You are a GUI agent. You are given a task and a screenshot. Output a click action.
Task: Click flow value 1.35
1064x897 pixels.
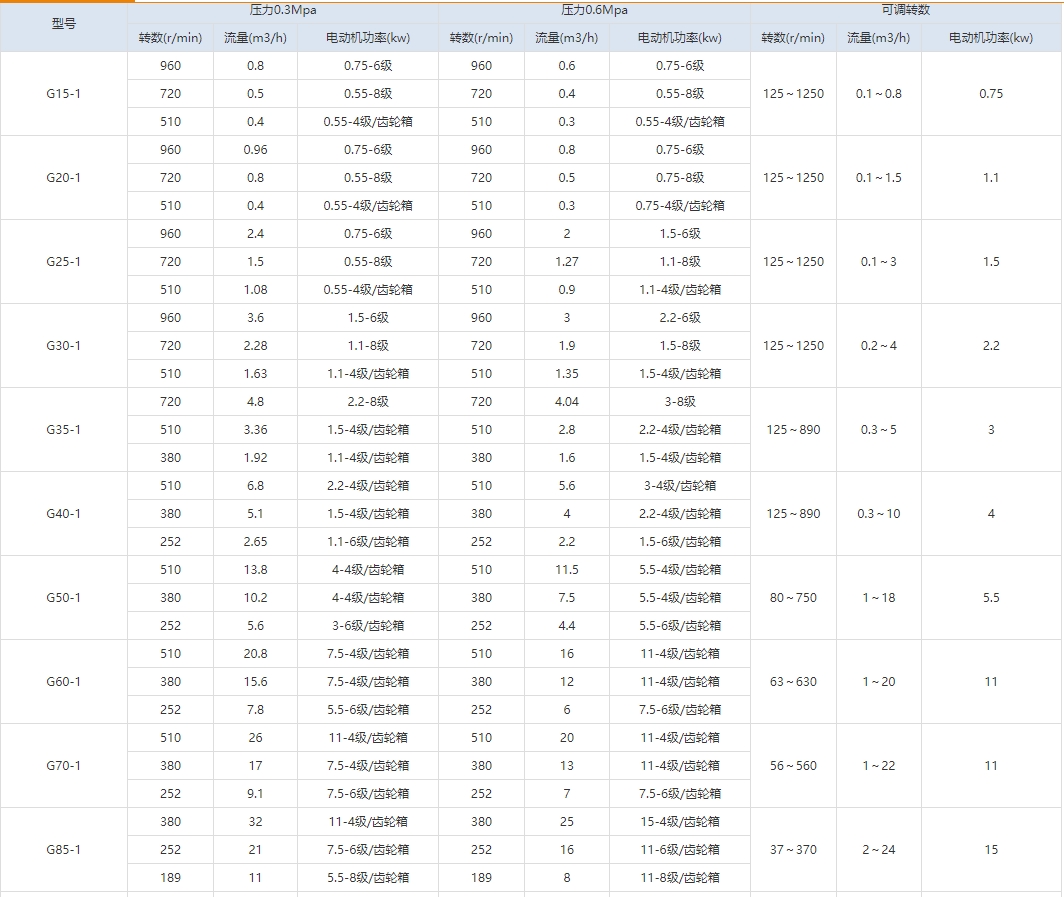point(567,374)
